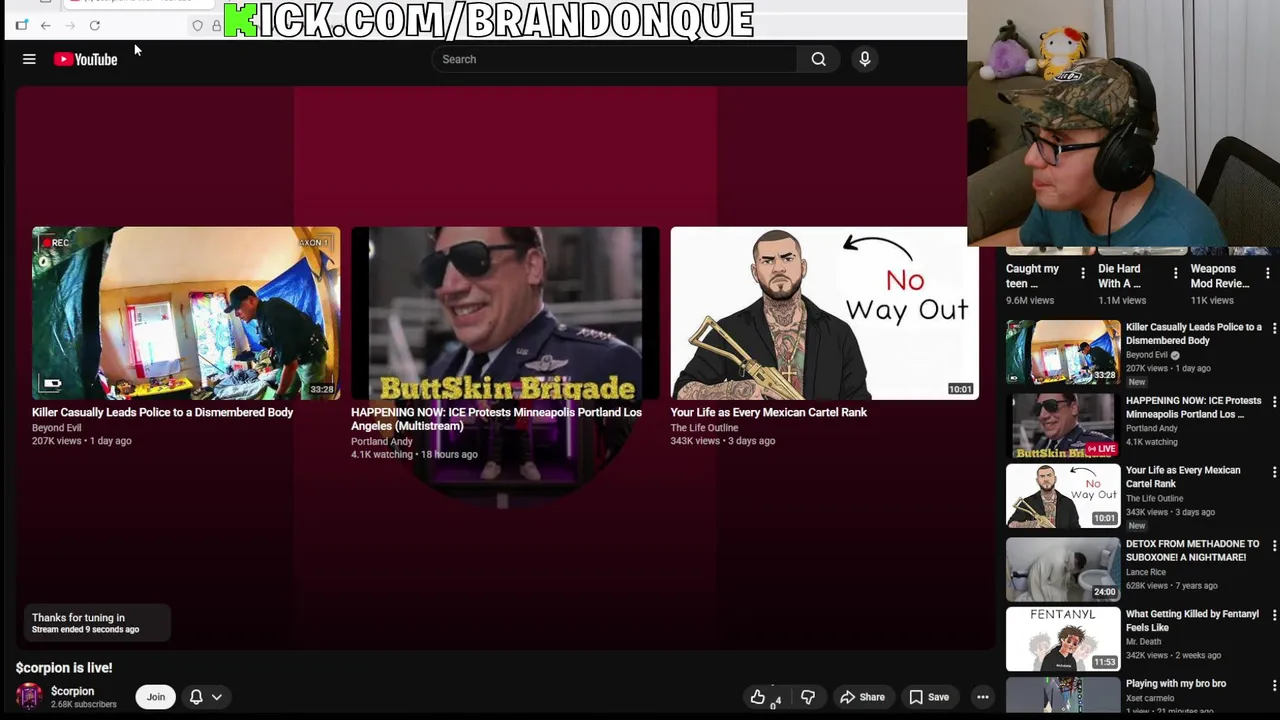
Task: Click the browser forward arrow
Action: [x=70, y=25]
